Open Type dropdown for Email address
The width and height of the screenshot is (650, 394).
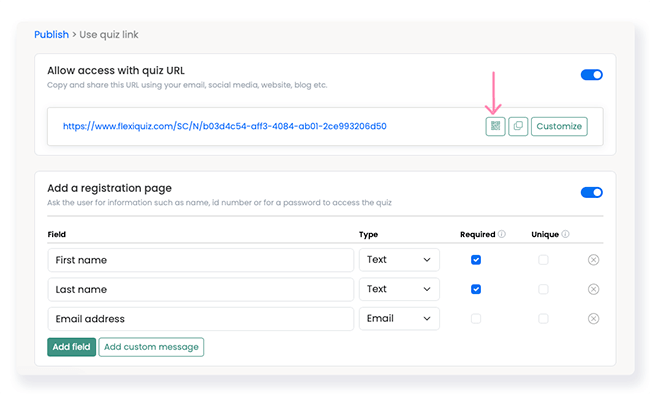point(399,319)
